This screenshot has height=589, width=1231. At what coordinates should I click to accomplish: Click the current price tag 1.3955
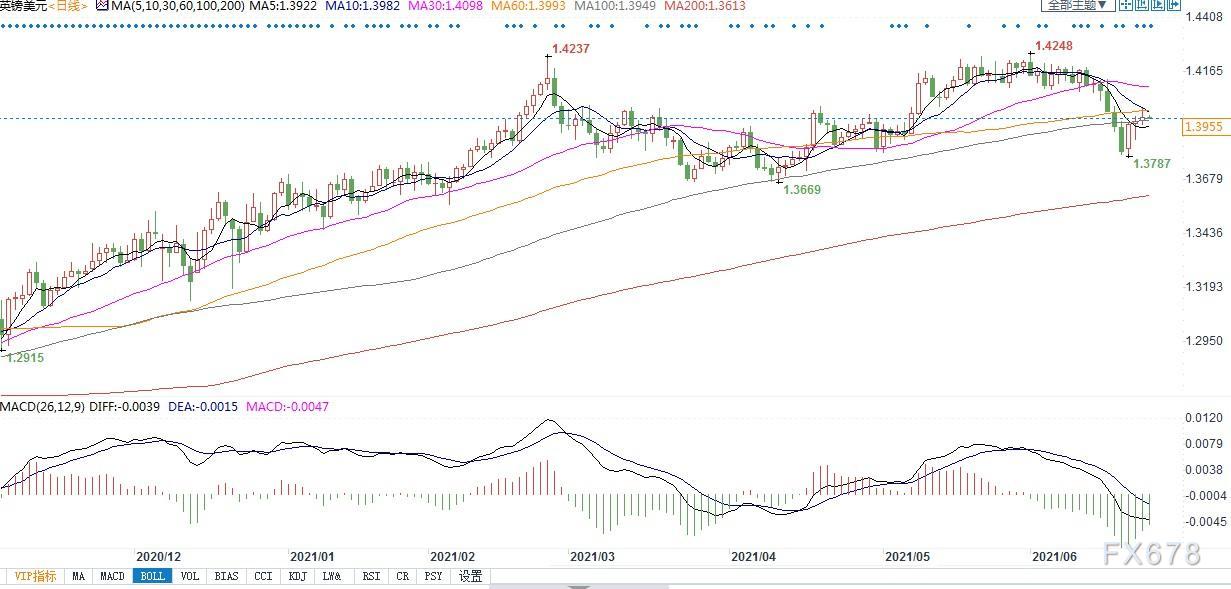click(x=1204, y=127)
